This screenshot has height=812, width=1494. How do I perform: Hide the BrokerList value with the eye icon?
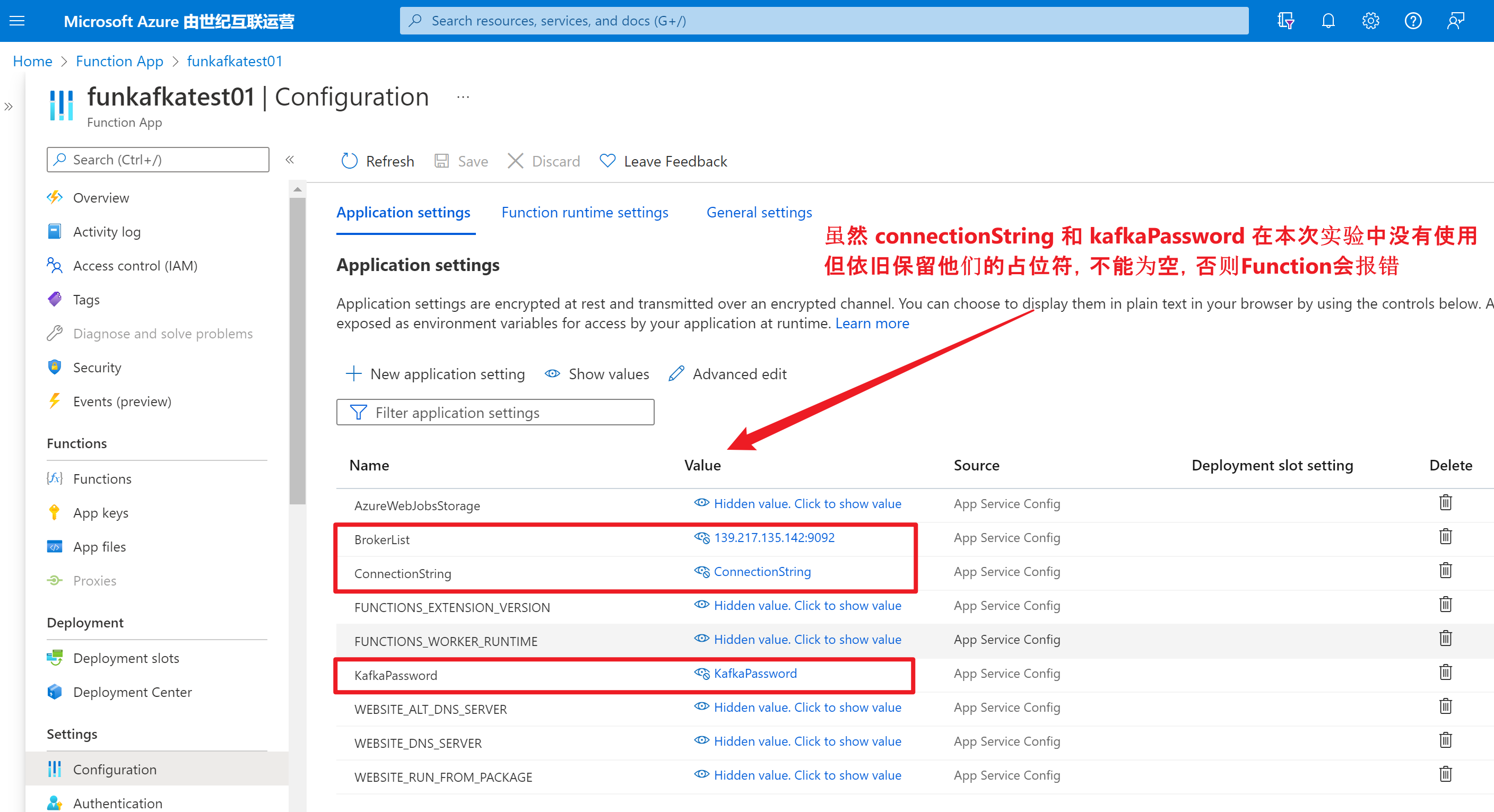click(702, 538)
